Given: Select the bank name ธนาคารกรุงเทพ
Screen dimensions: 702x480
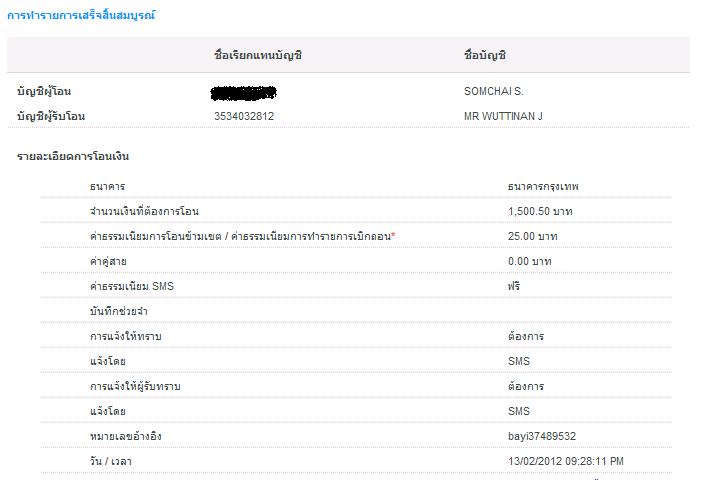Looking at the screenshot, I should 543,186.
